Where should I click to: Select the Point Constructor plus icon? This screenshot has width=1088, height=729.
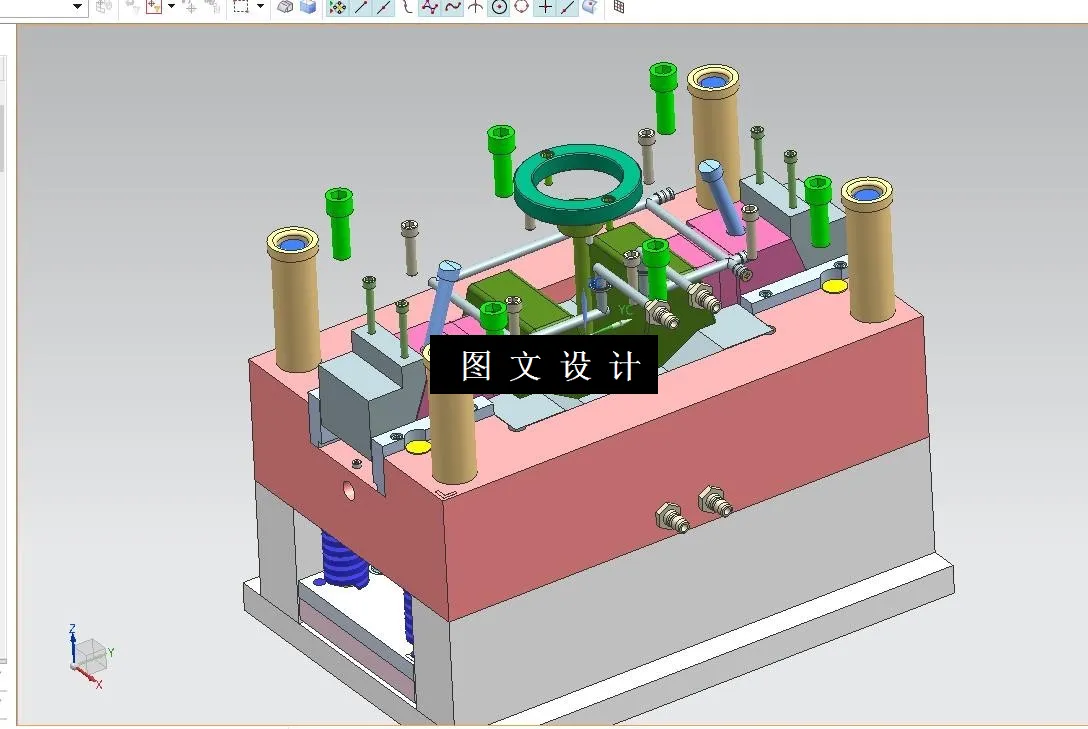(x=545, y=7)
